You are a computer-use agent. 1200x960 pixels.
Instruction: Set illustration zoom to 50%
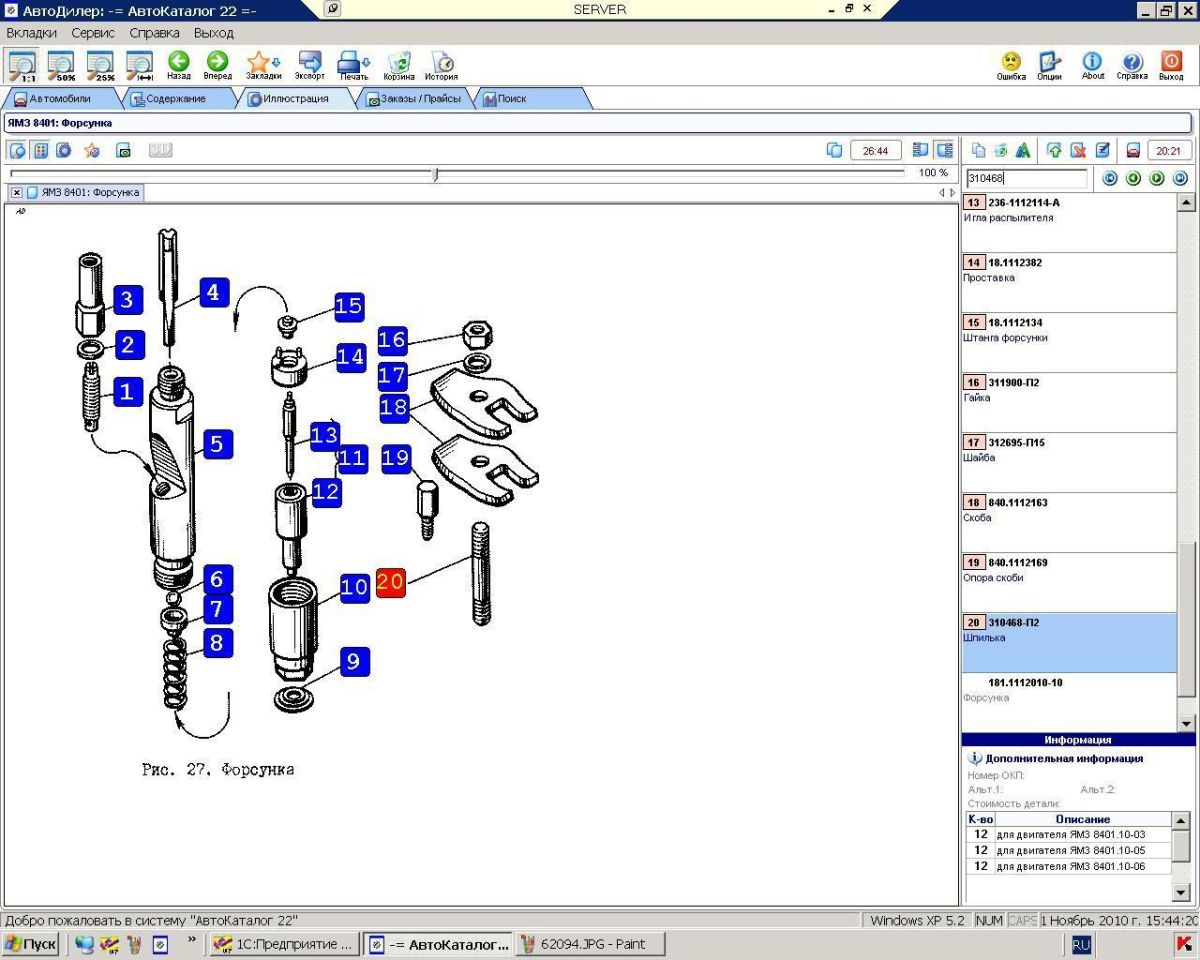62,66
